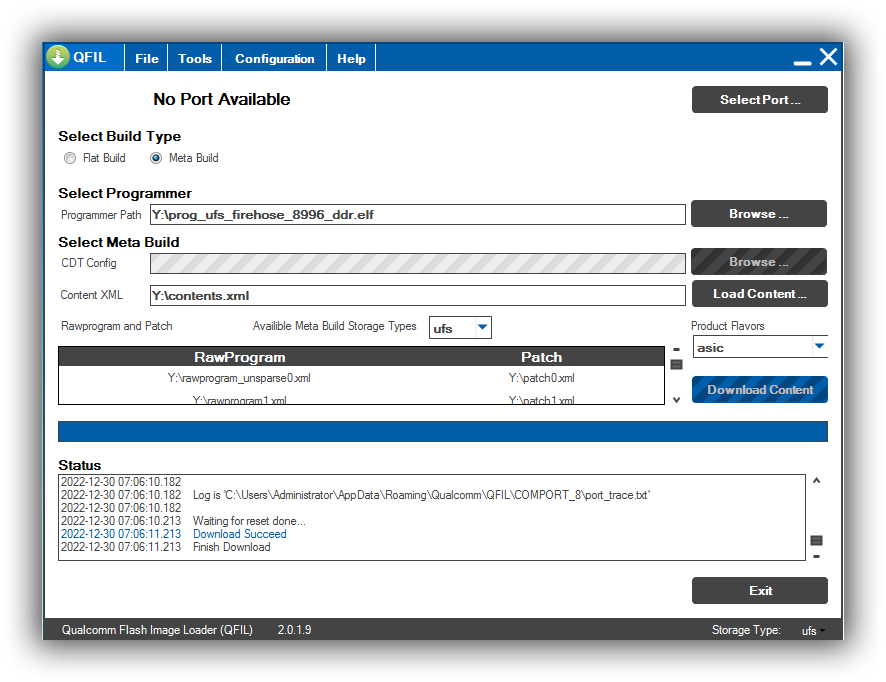
Task: Expand the ufs storage types dropdown
Action: [483, 327]
